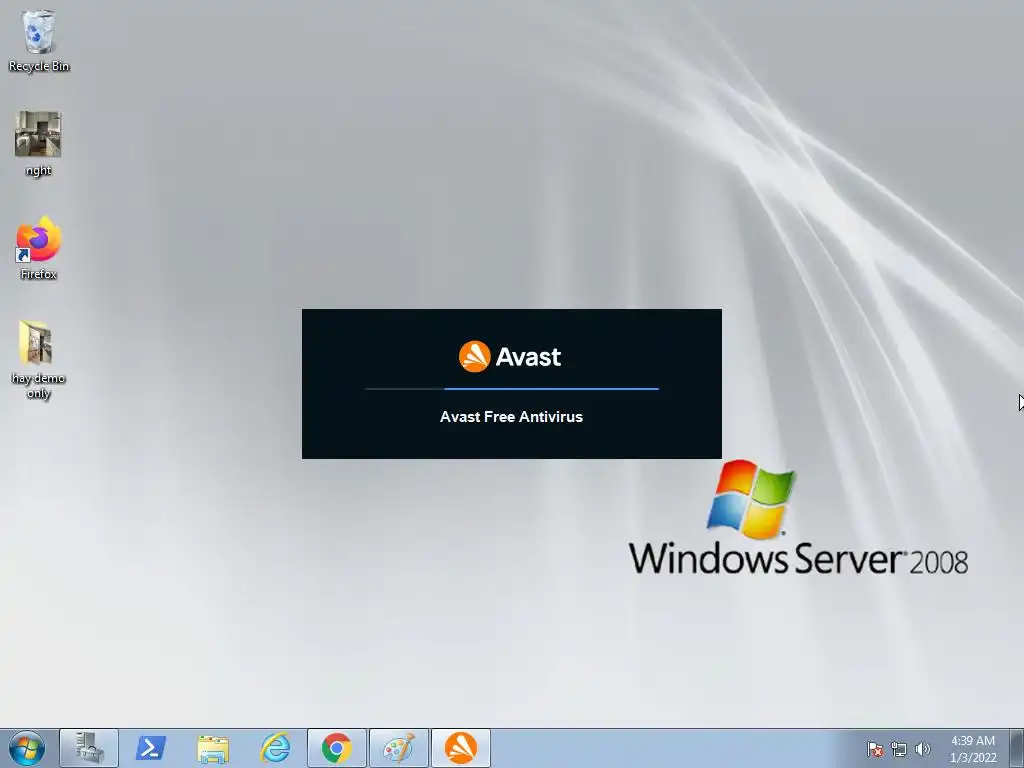The width and height of the screenshot is (1024, 768).
Task: Click the network status tray icon
Action: click(899, 749)
